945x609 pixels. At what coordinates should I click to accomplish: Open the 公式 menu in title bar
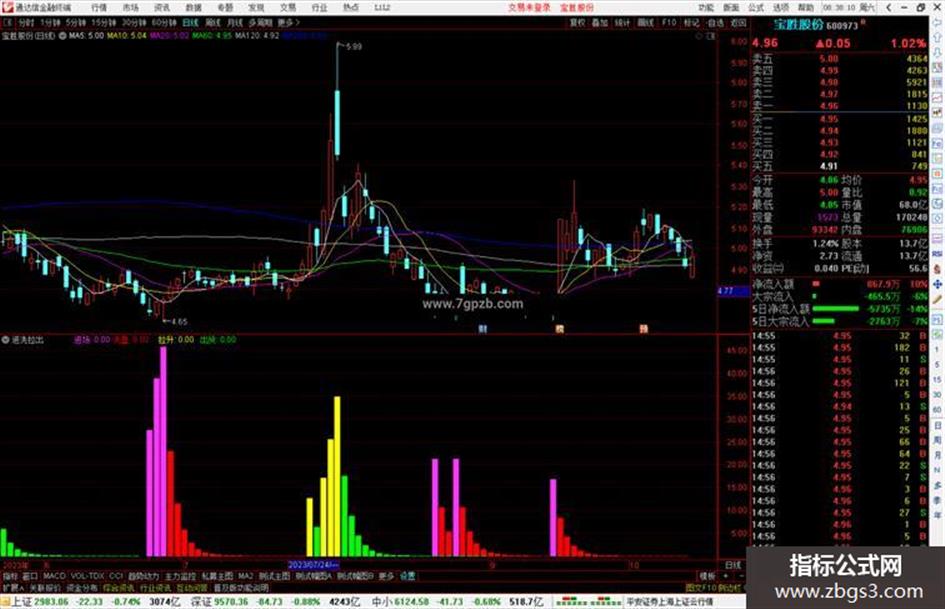coord(756,8)
